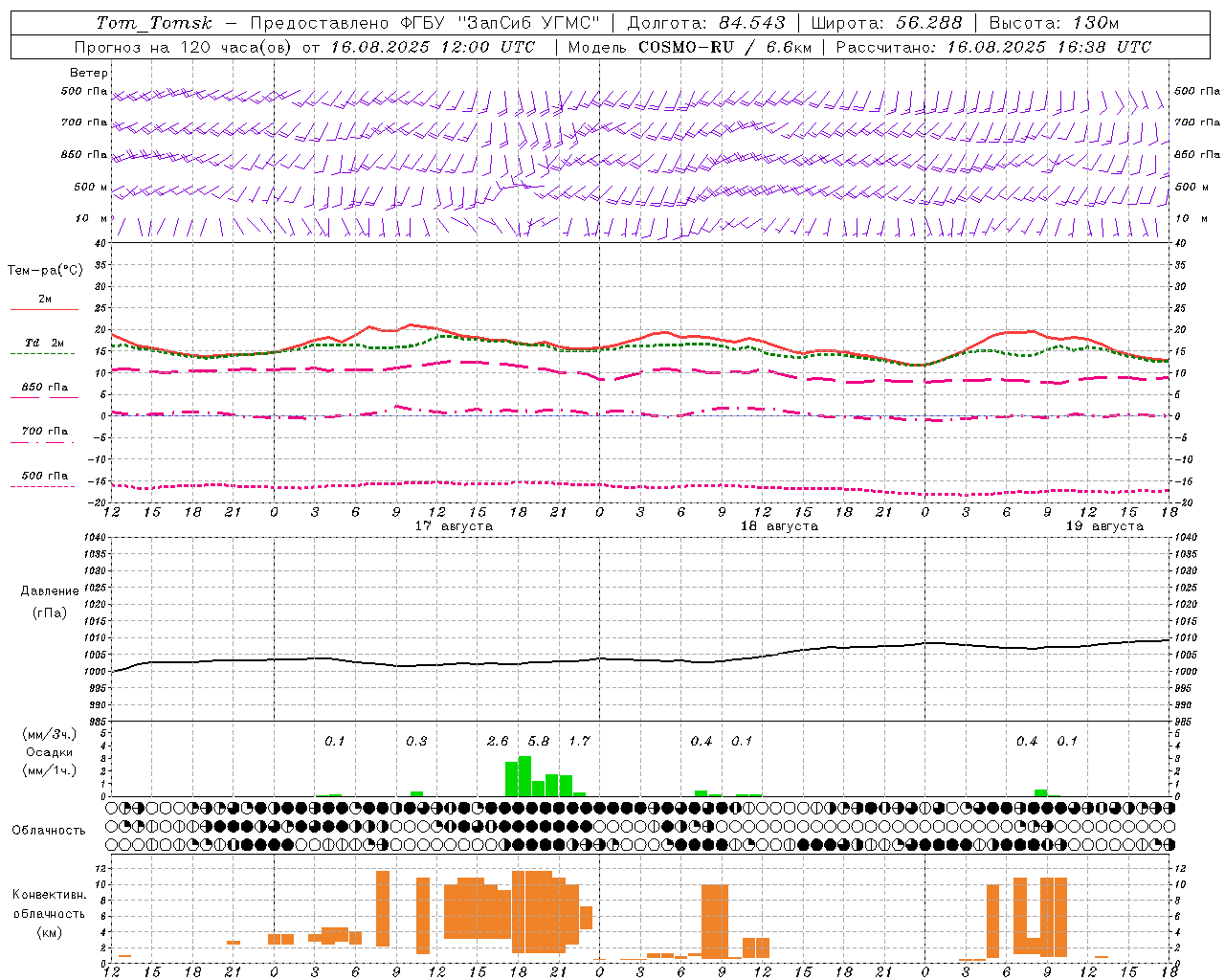Screen dimensions: 1225x980
Task: Click the "Широта: 56.288" latitude value
Action: tap(887, 23)
